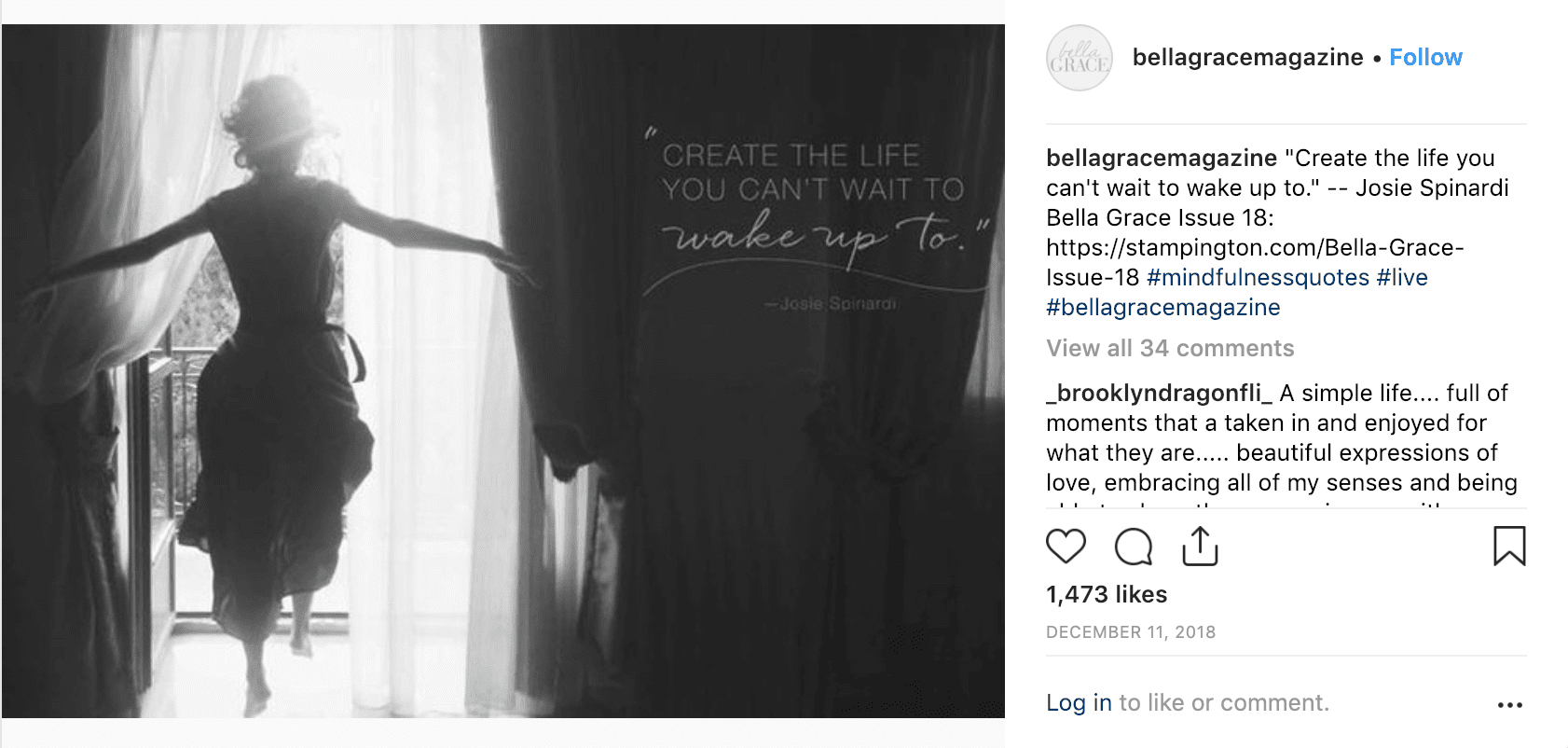
Task: Expand View all 34 comments
Action: [x=1170, y=349]
